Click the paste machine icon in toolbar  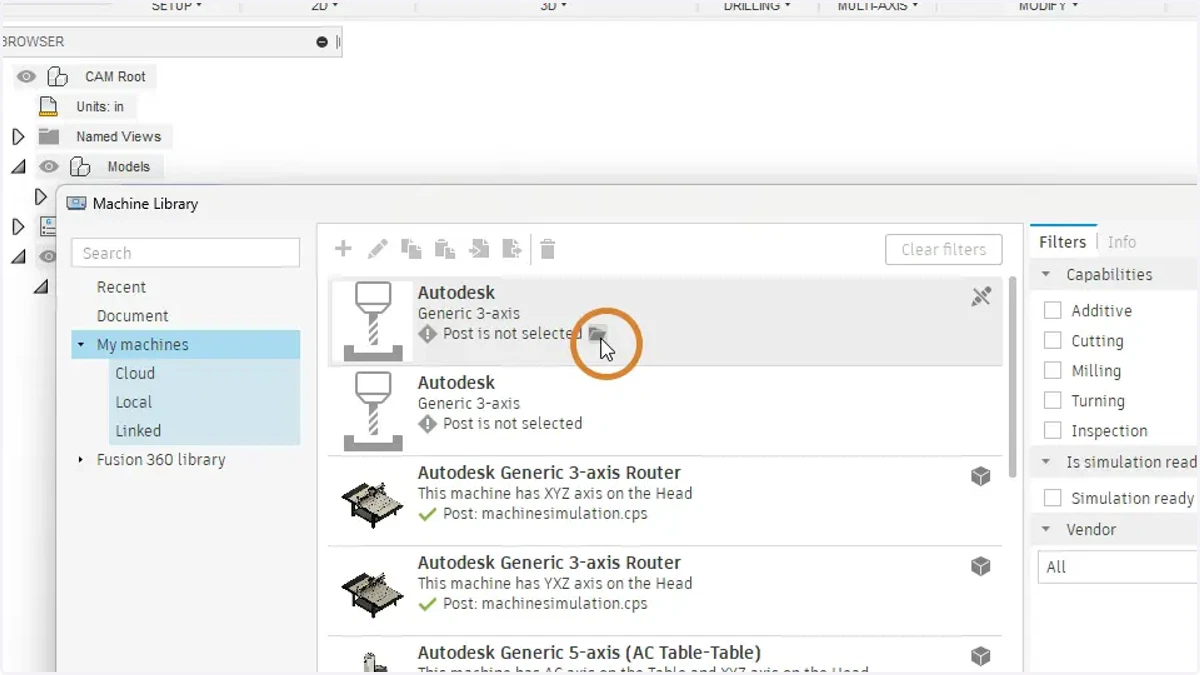pos(445,249)
